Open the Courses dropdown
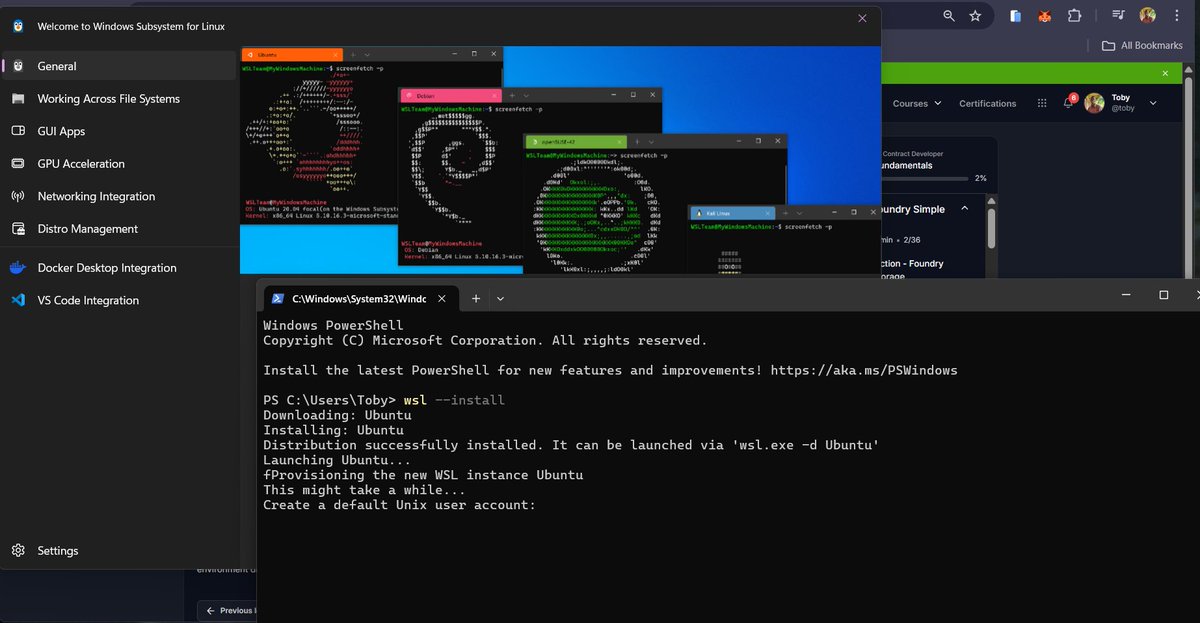Viewport: 1200px width, 623px height. (x=915, y=103)
